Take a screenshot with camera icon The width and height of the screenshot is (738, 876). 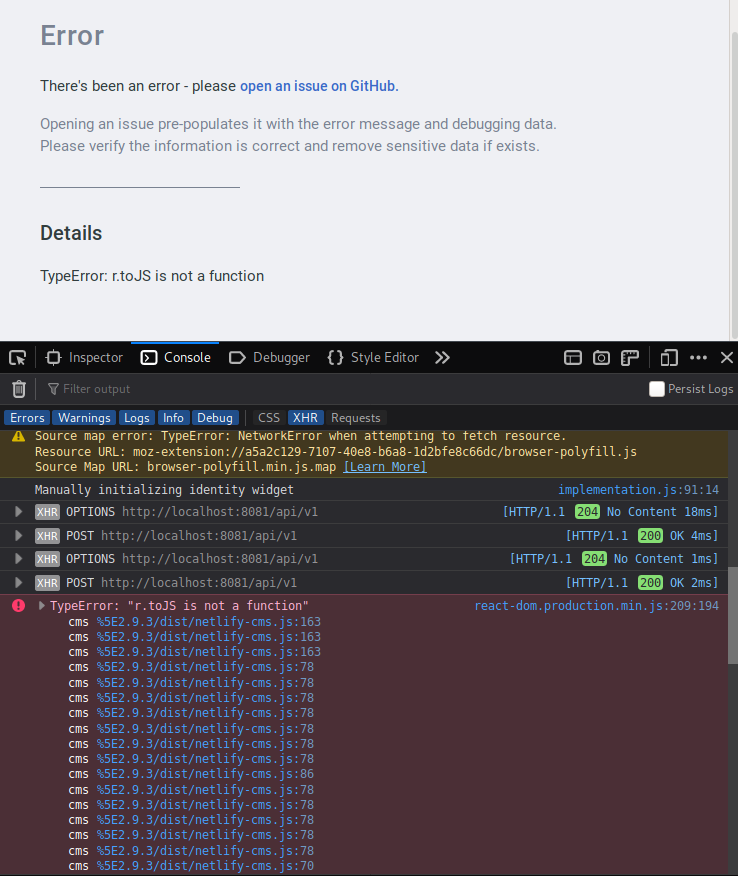(601, 358)
